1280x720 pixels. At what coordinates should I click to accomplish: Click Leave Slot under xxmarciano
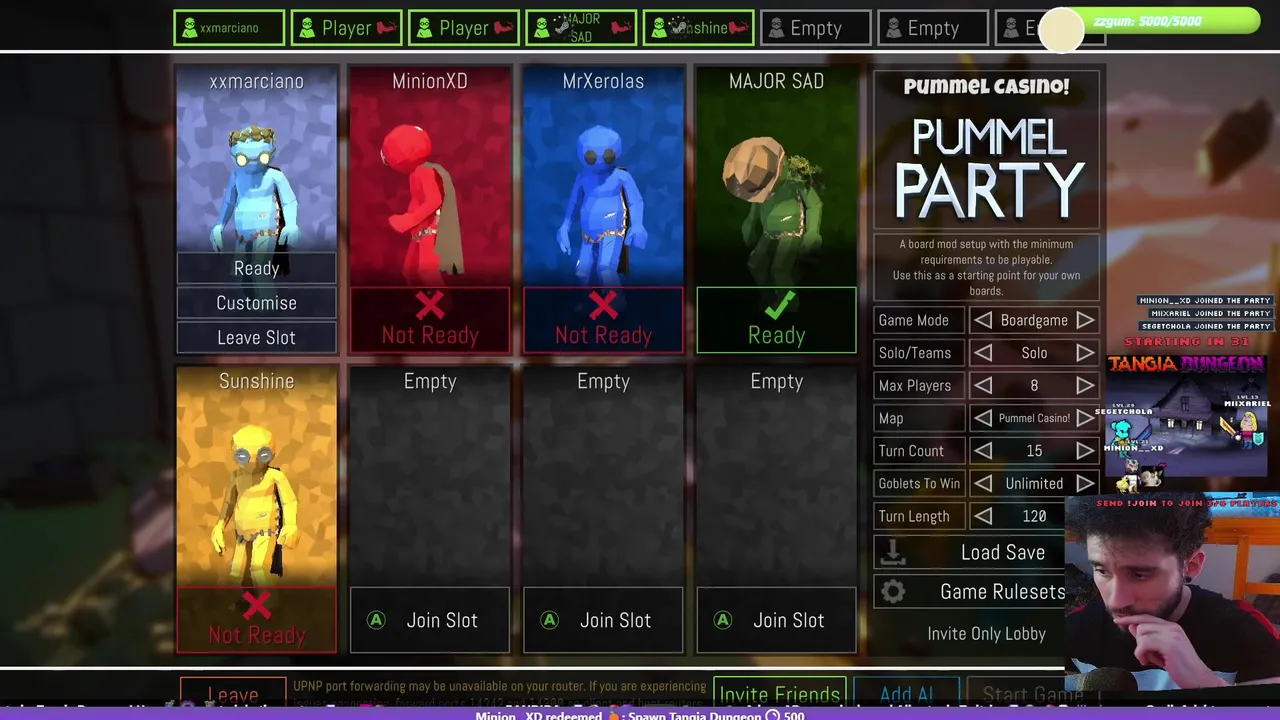coord(256,337)
